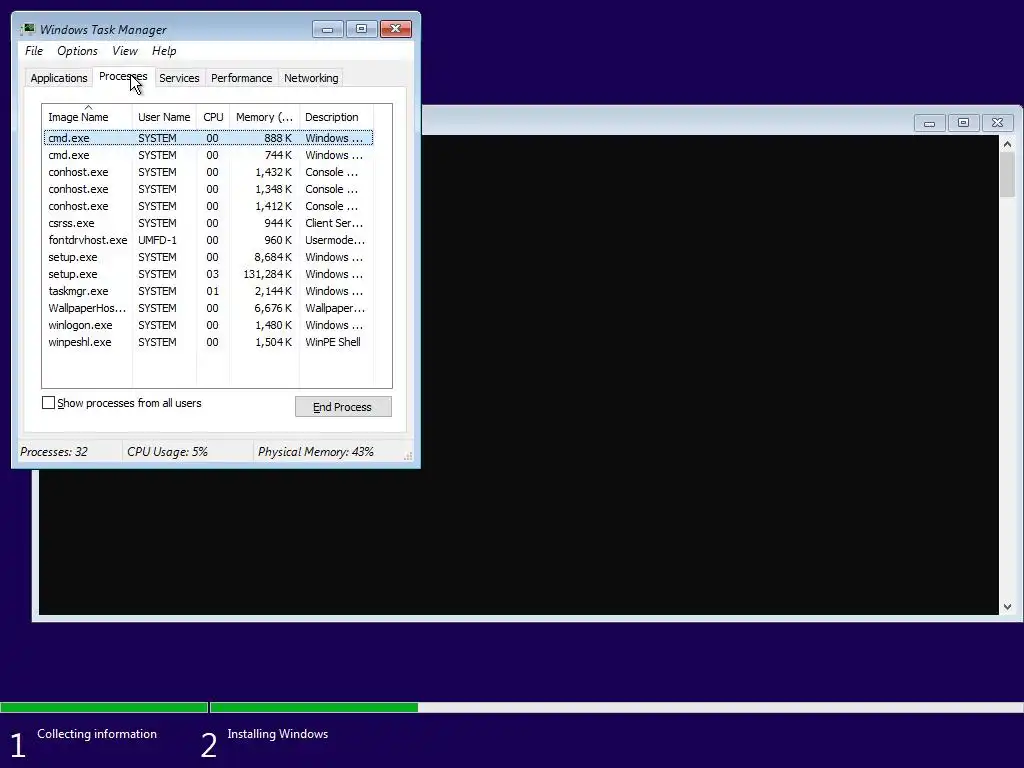Click the console scrollbar down arrow
The height and width of the screenshot is (768, 1024).
tap(1008, 607)
